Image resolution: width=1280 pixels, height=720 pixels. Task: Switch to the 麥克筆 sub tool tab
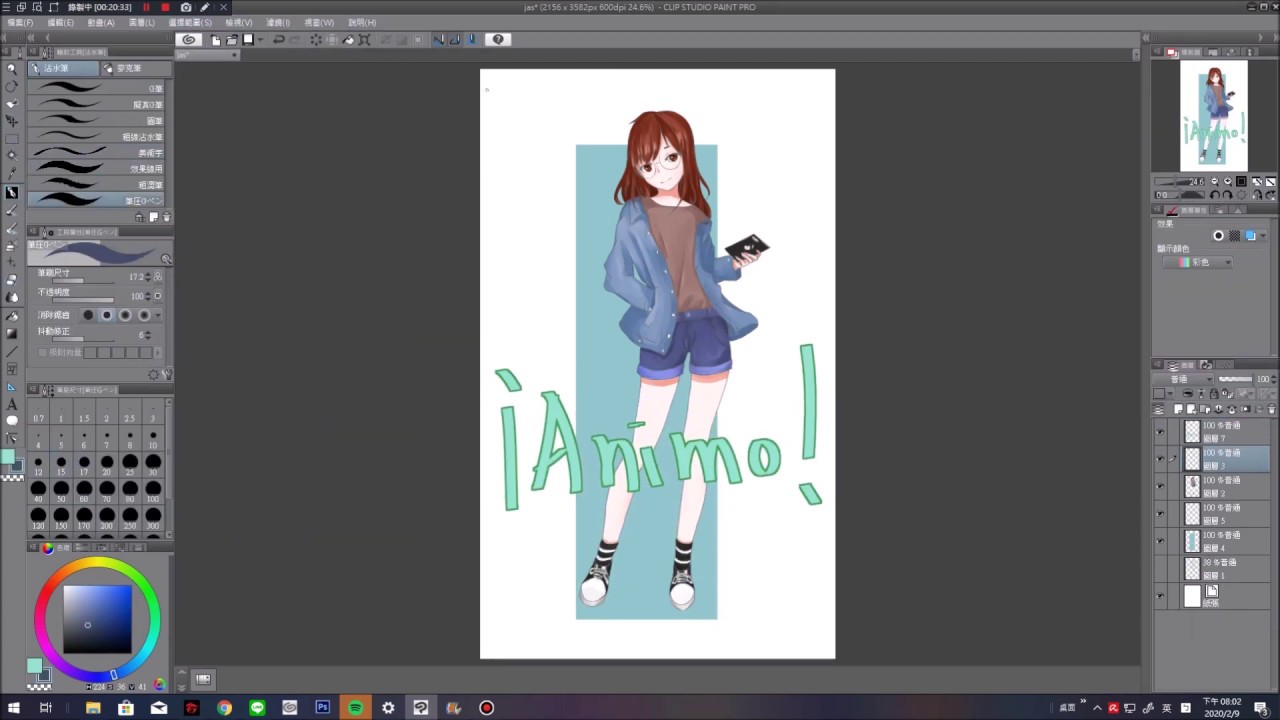[x=135, y=68]
